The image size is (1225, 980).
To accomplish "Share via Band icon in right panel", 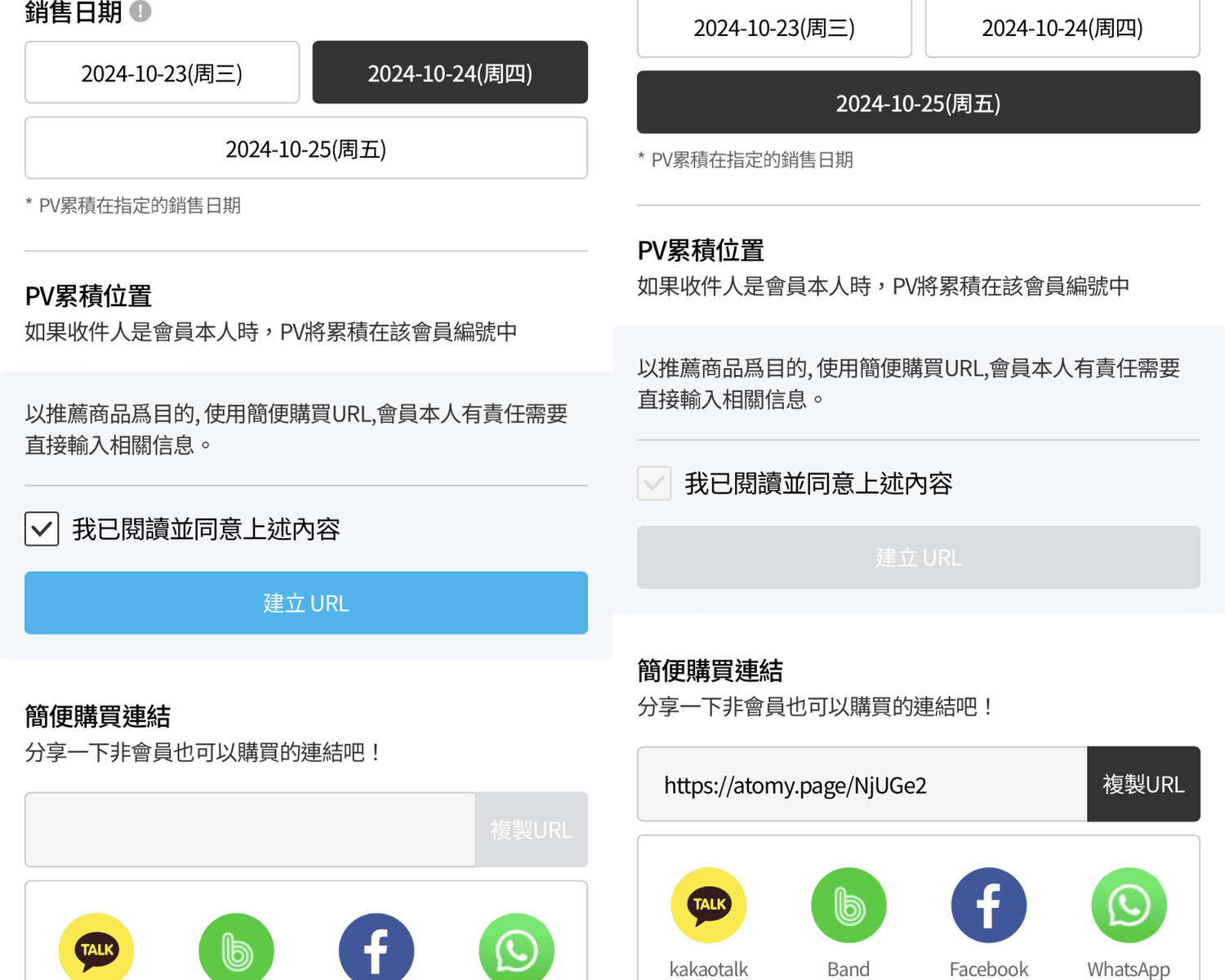I will pyautogui.click(x=849, y=905).
